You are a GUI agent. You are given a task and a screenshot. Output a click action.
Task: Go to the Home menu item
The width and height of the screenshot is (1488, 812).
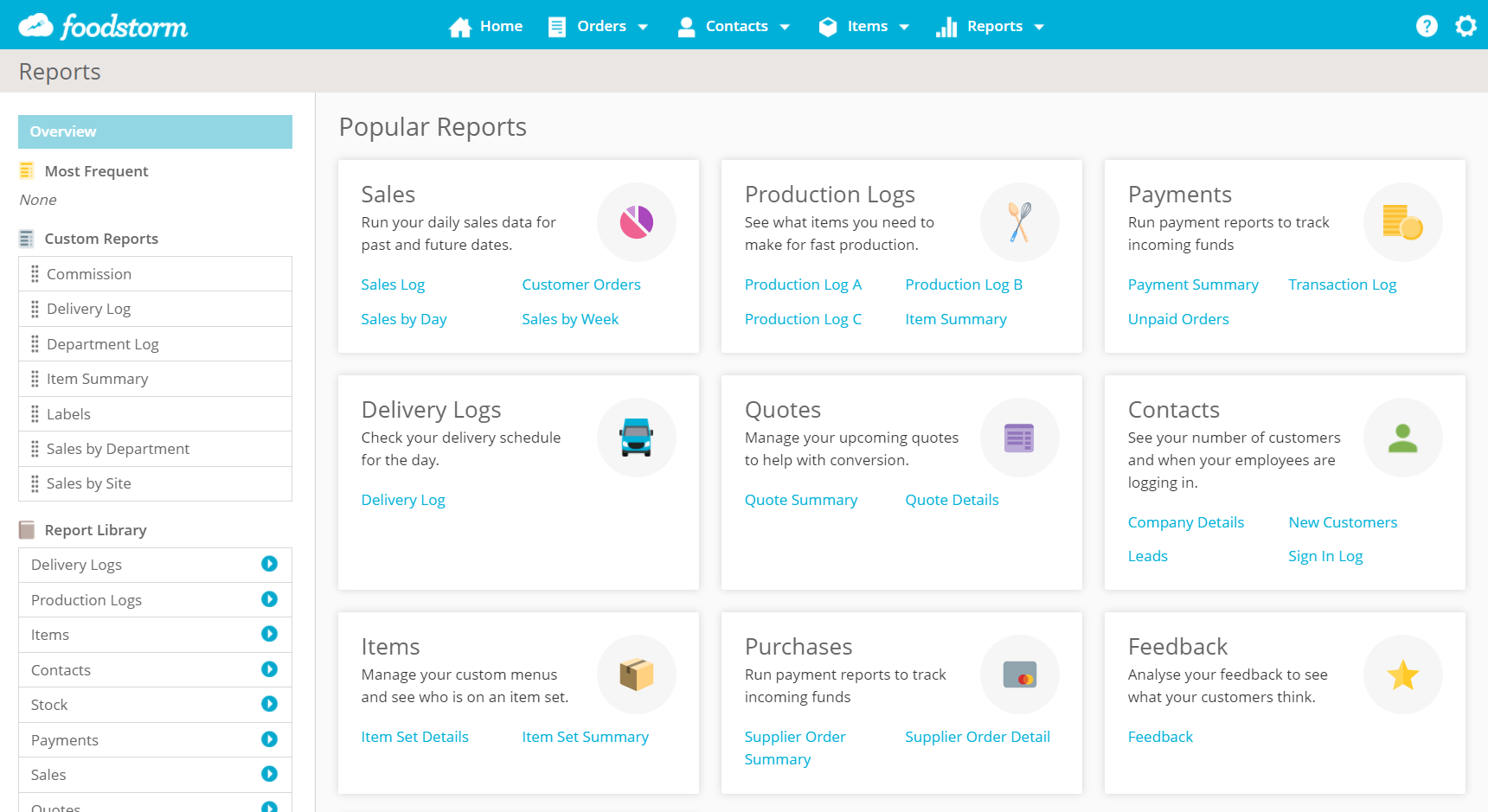[x=486, y=26]
